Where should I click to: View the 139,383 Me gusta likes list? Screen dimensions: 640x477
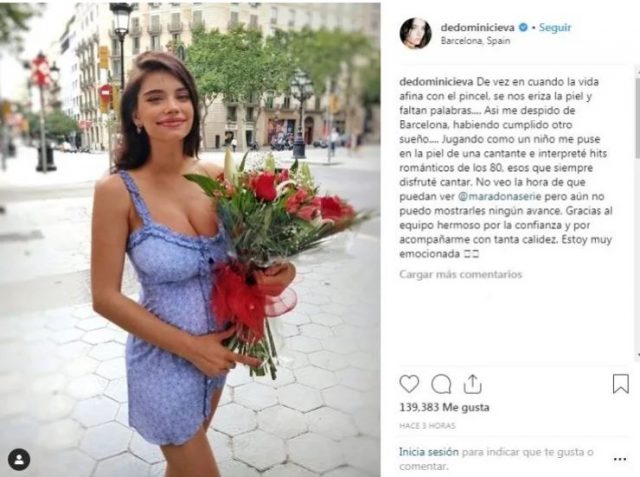click(444, 407)
